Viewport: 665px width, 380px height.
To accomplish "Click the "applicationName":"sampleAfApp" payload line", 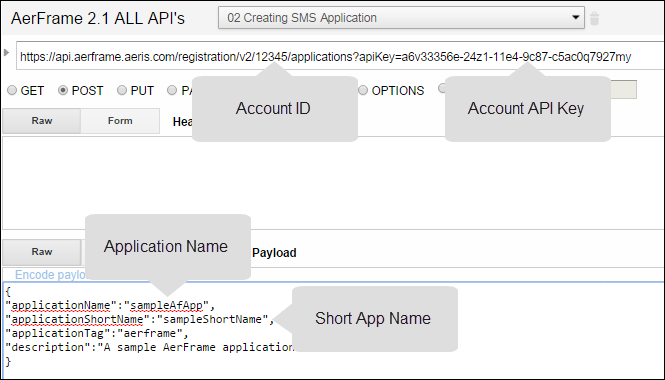I will [111, 305].
